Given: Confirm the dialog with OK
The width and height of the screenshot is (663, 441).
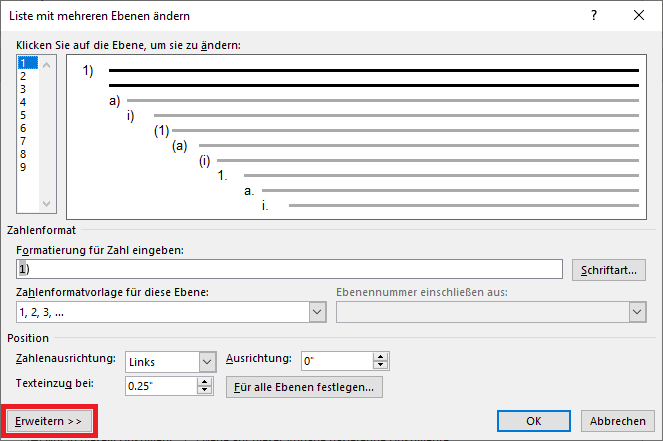Looking at the screenshot, I should [534, 421].
